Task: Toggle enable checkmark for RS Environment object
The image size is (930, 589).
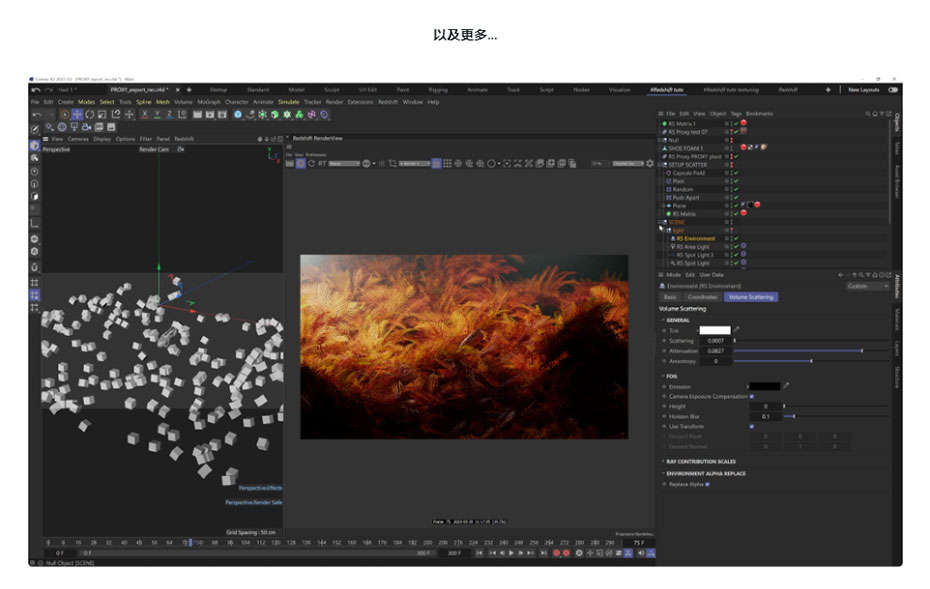Action: pos(736,238)
